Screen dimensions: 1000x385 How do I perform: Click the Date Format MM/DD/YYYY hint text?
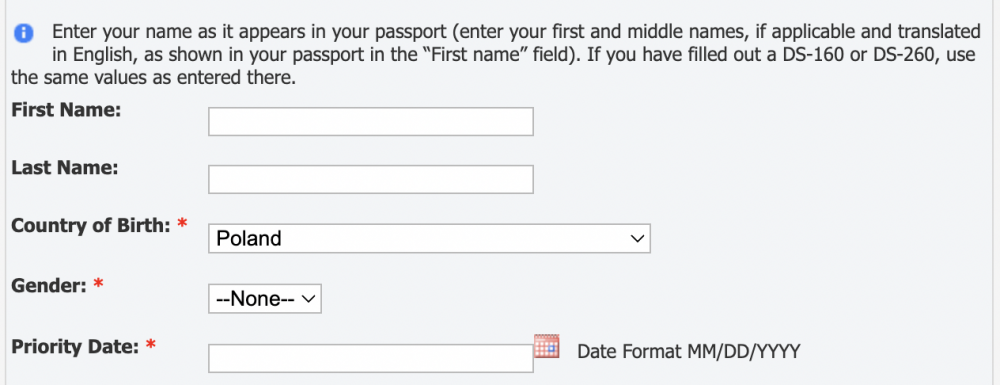(x=688, y=351)
